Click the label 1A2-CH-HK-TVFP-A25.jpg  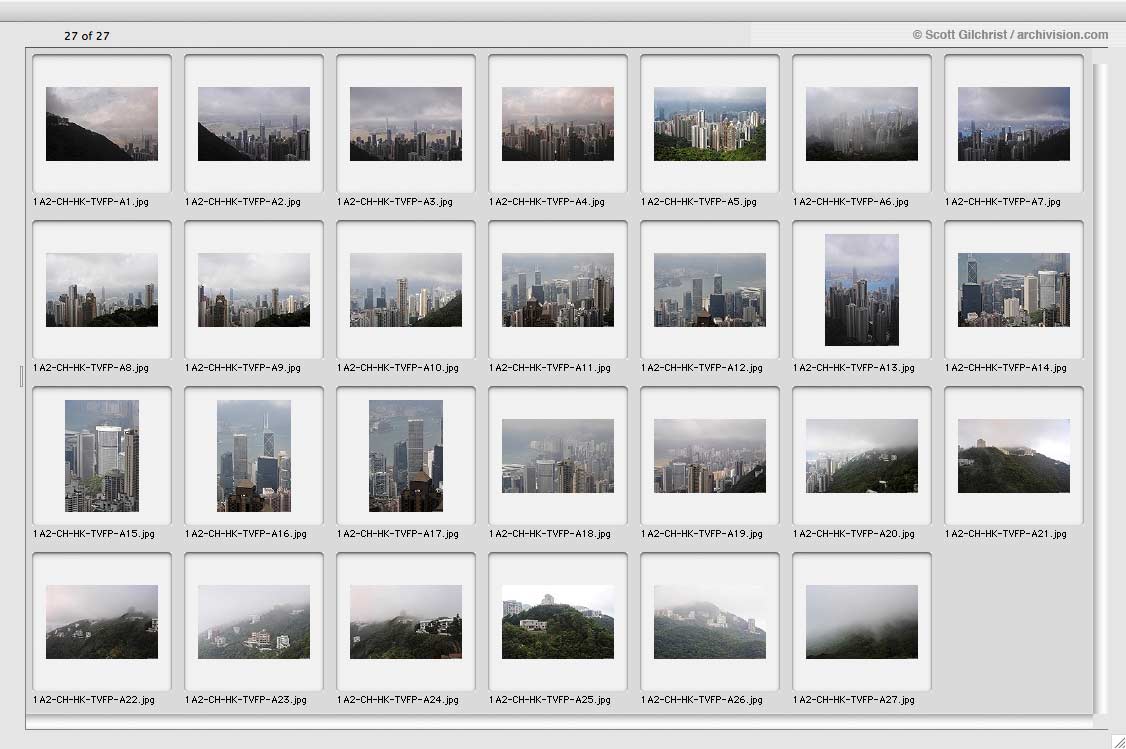(549, 699)
